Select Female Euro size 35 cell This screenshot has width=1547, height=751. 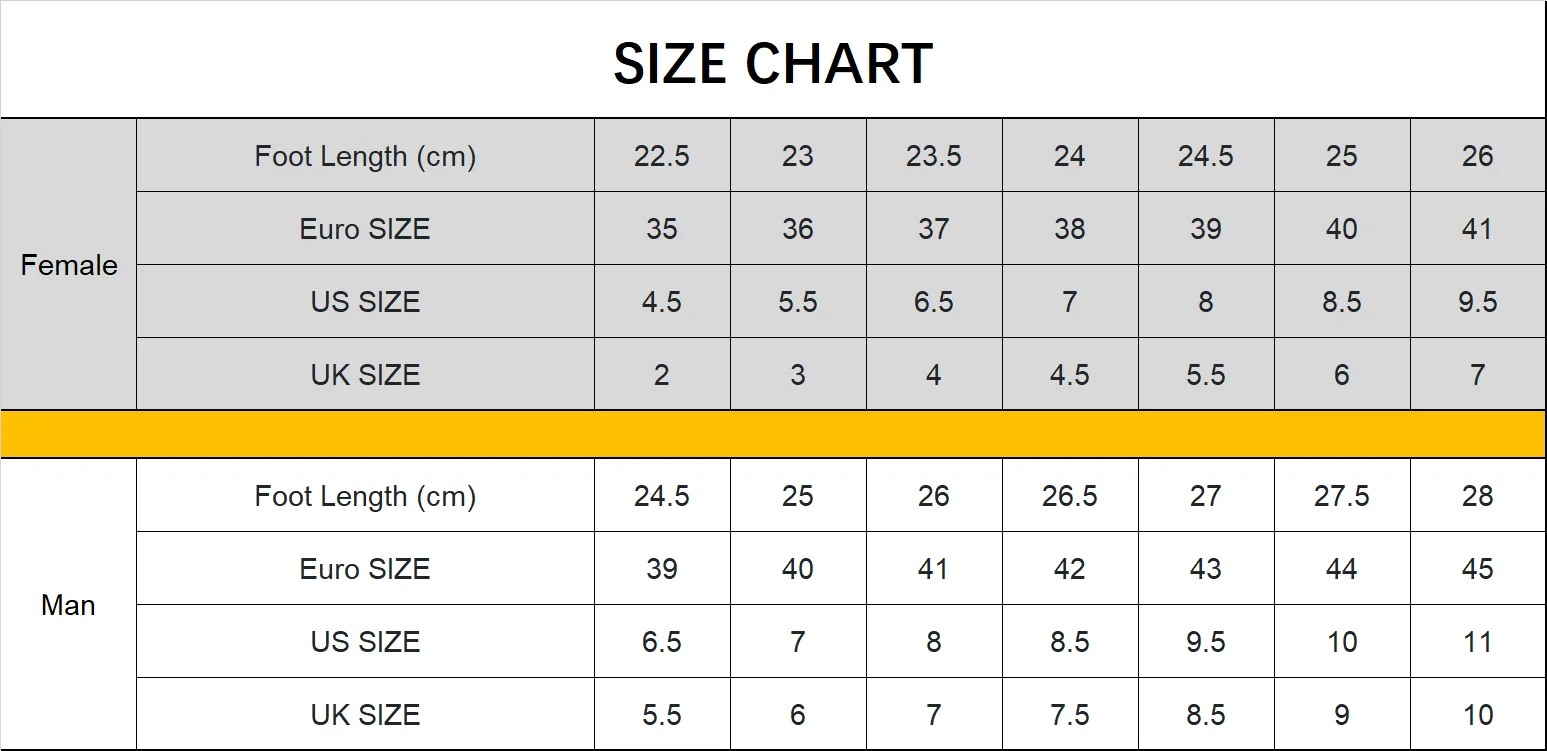click(x=662, y=229)
